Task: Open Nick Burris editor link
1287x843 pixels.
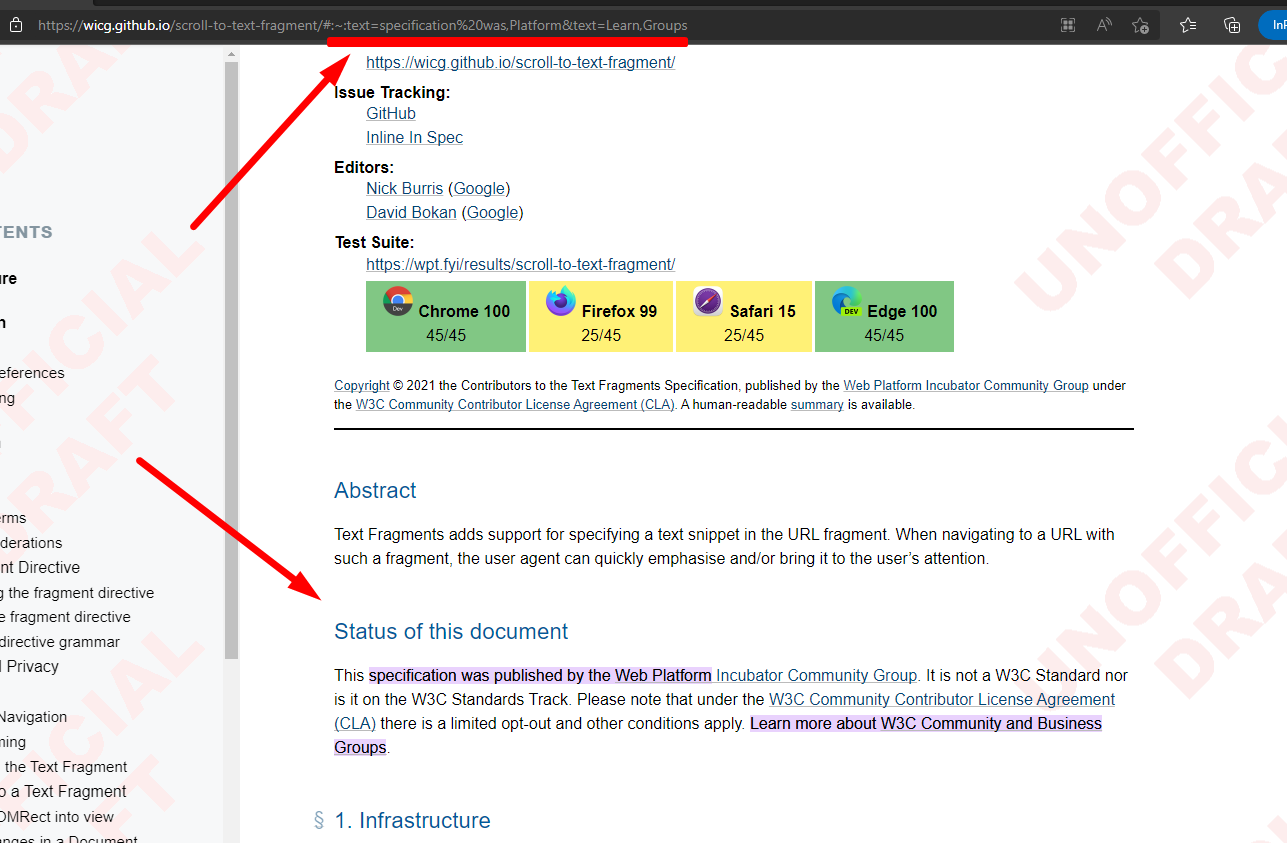Action: pyautogui.click(x=404, y=188)
